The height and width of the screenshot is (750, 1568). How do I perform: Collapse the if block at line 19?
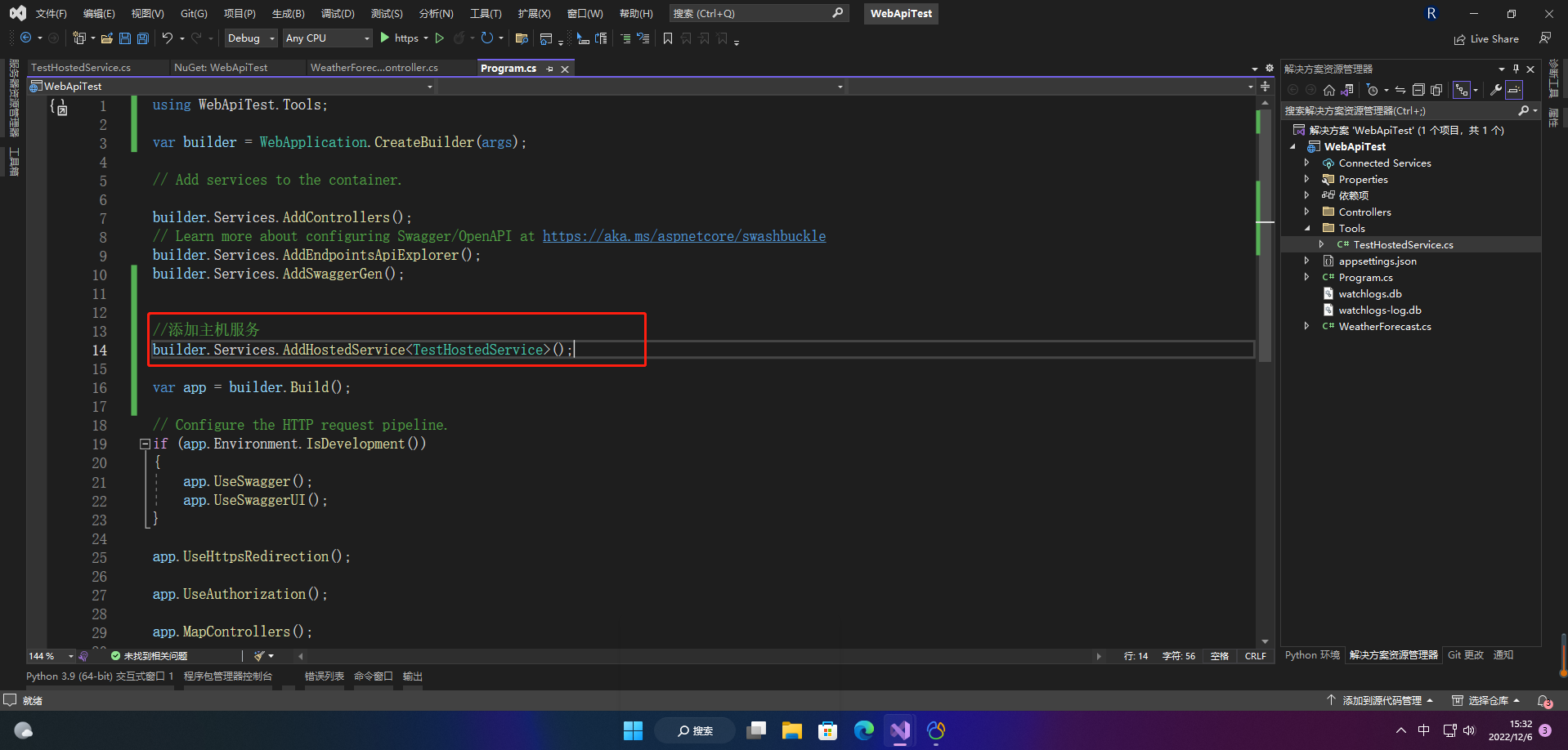(145, 444)
